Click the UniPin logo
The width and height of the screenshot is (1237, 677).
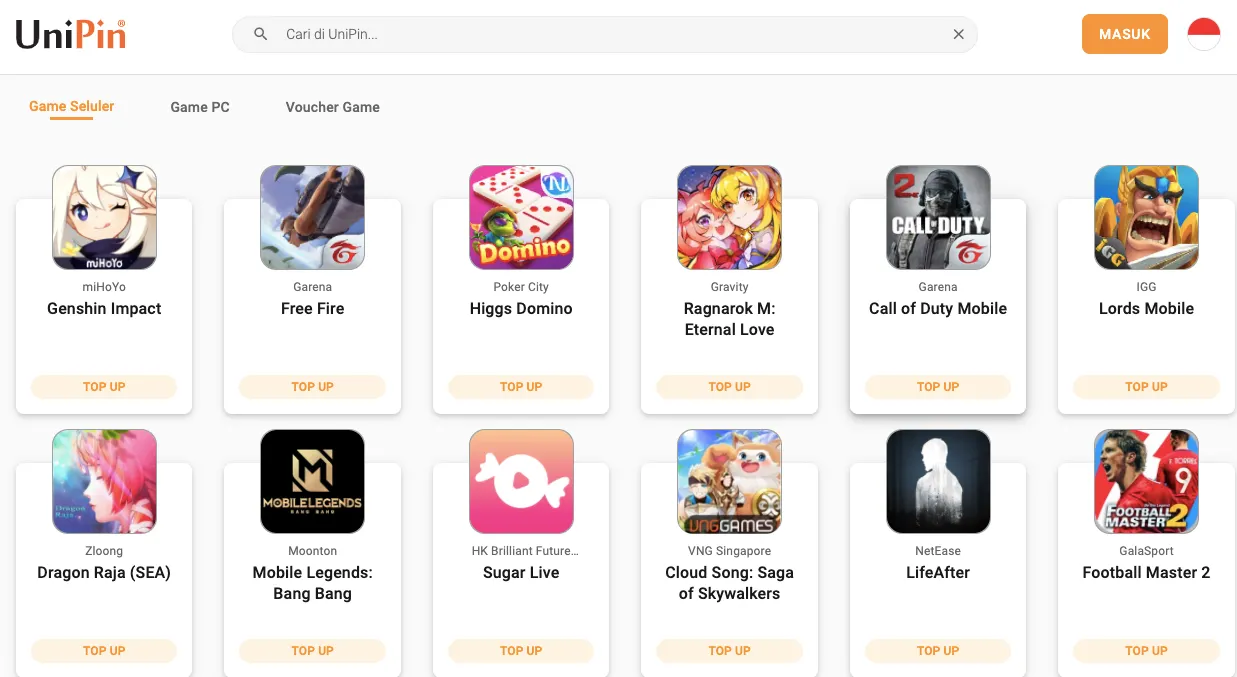[71, 35]
